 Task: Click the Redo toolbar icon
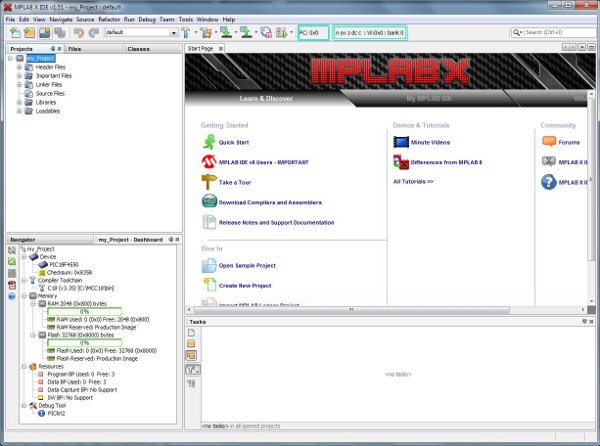click(94, 33)
